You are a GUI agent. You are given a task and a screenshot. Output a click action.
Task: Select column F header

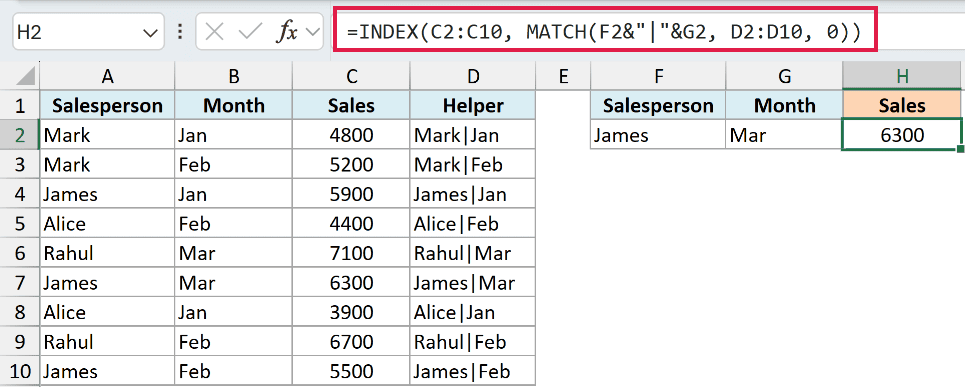coord(658,76)
